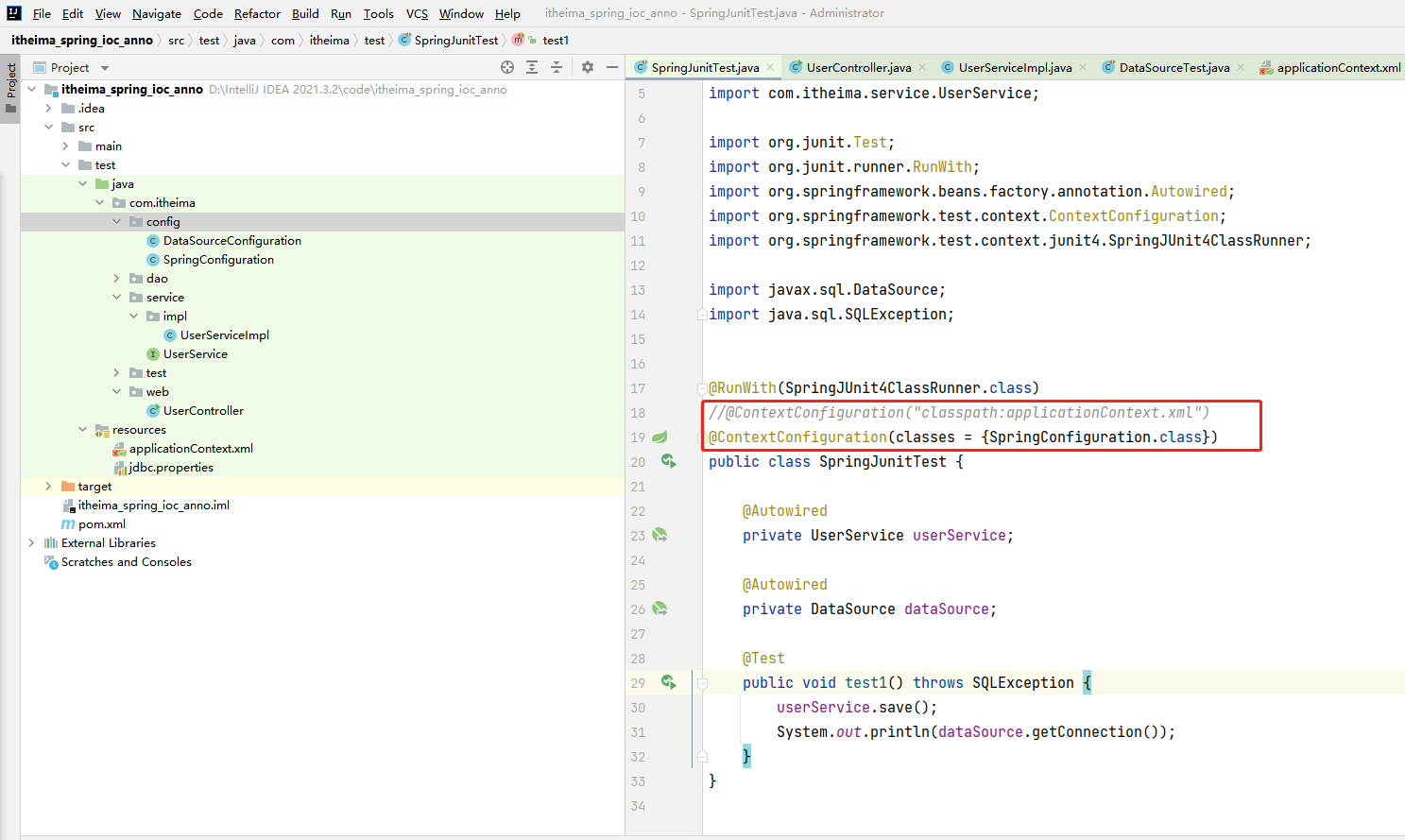Expand the target folder
The height and width of the screenshot is (840, 1405).
pyautogui.click(x=49, y=487)
